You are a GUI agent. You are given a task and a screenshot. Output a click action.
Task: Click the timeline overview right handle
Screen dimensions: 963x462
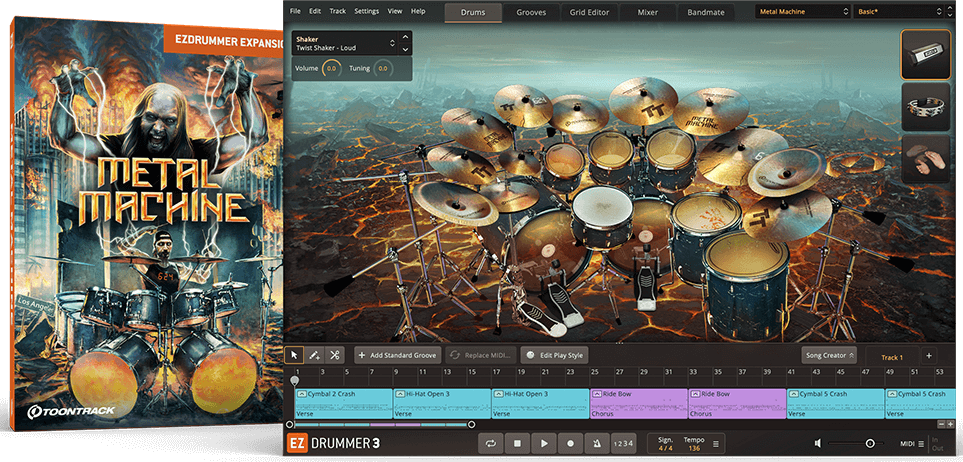pos(471,425)
